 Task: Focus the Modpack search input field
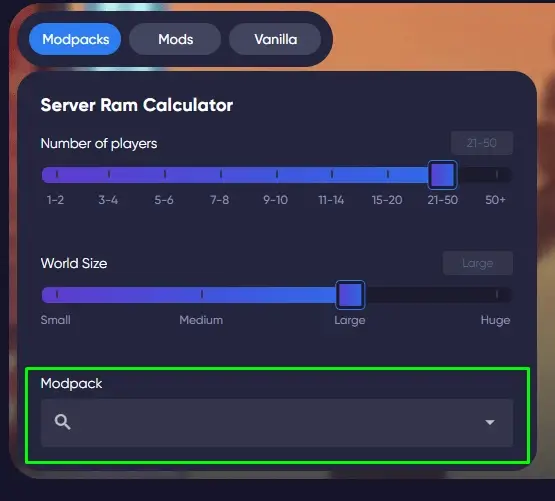coord(277,423)
